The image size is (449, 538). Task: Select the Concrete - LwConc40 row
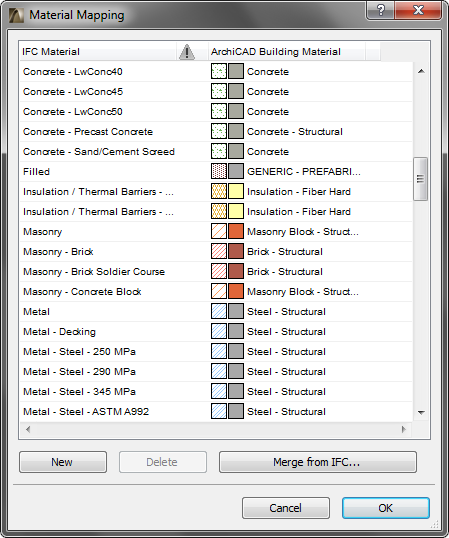point(216,72)
